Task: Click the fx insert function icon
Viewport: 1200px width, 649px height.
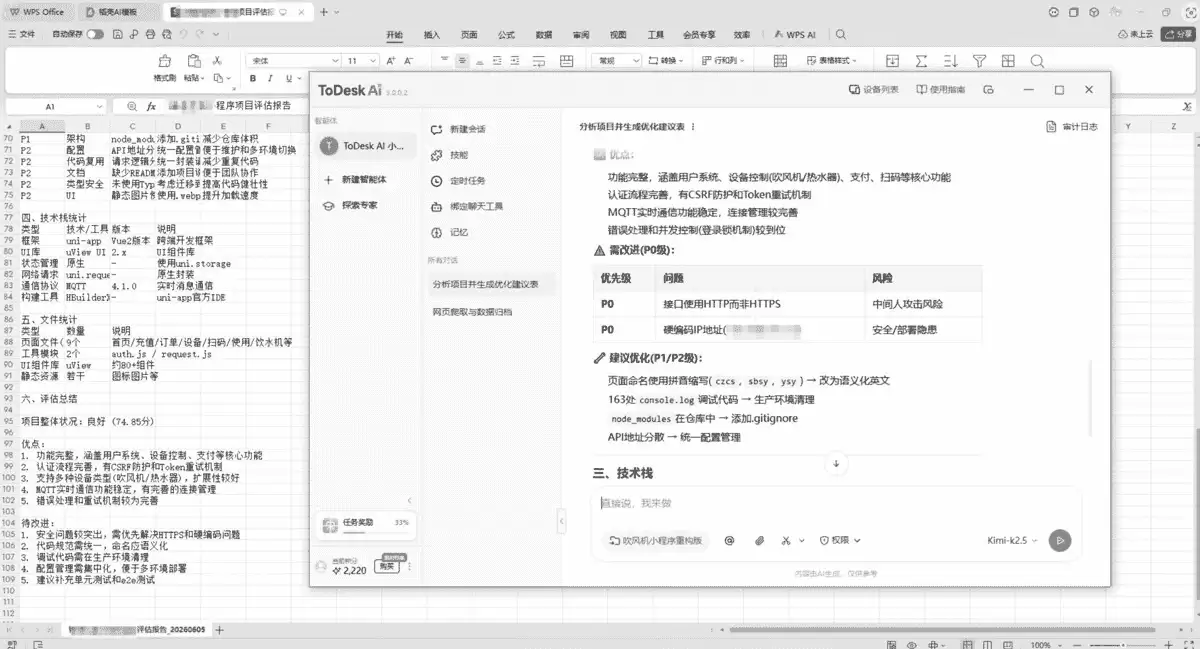Action: coord(151,106)
